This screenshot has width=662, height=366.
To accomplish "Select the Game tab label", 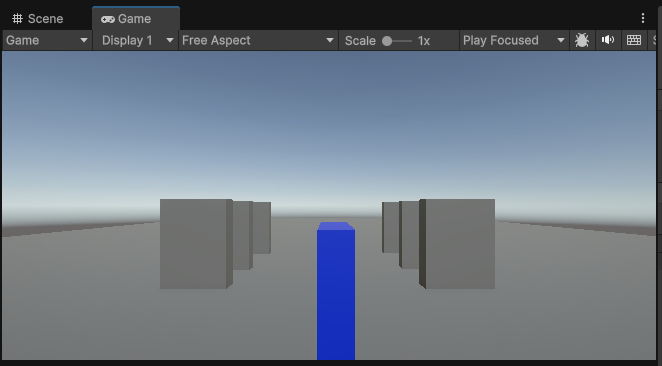I will [134, 19].
